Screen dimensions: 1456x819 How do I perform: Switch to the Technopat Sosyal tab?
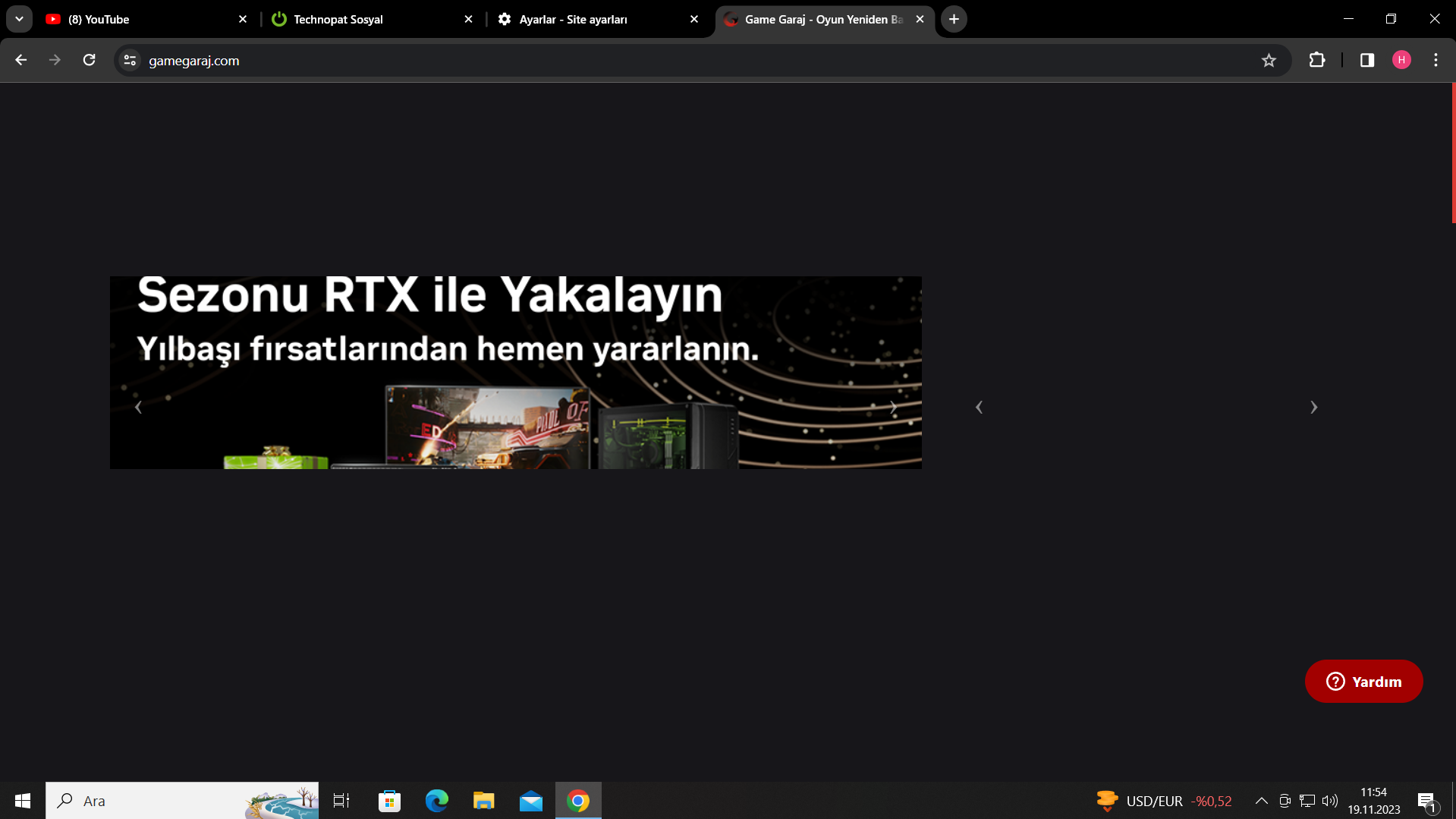[372, 19]
